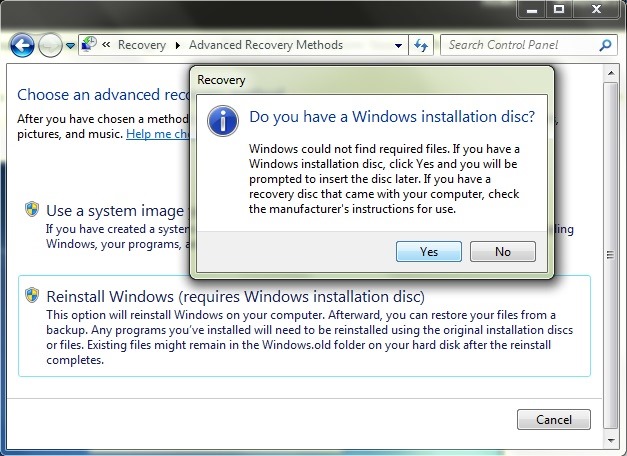Screen dimensions: 627x456
Task: Click Yes in the Recovery dialog
Action: tap(429, 252)
